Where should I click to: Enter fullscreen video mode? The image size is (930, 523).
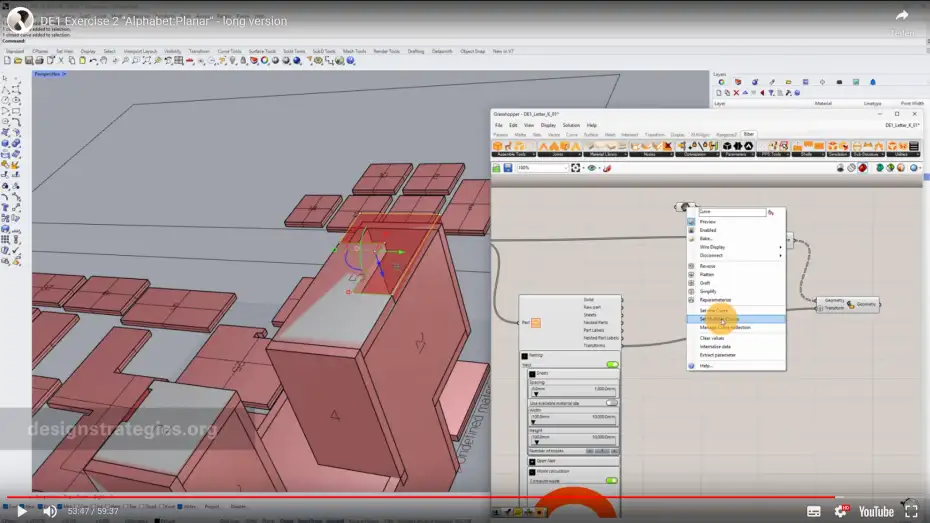pos(912,511)
